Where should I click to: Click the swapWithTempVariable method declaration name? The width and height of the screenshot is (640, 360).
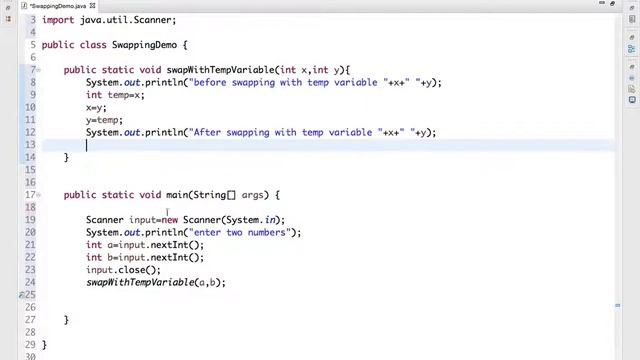pos(220,70)
